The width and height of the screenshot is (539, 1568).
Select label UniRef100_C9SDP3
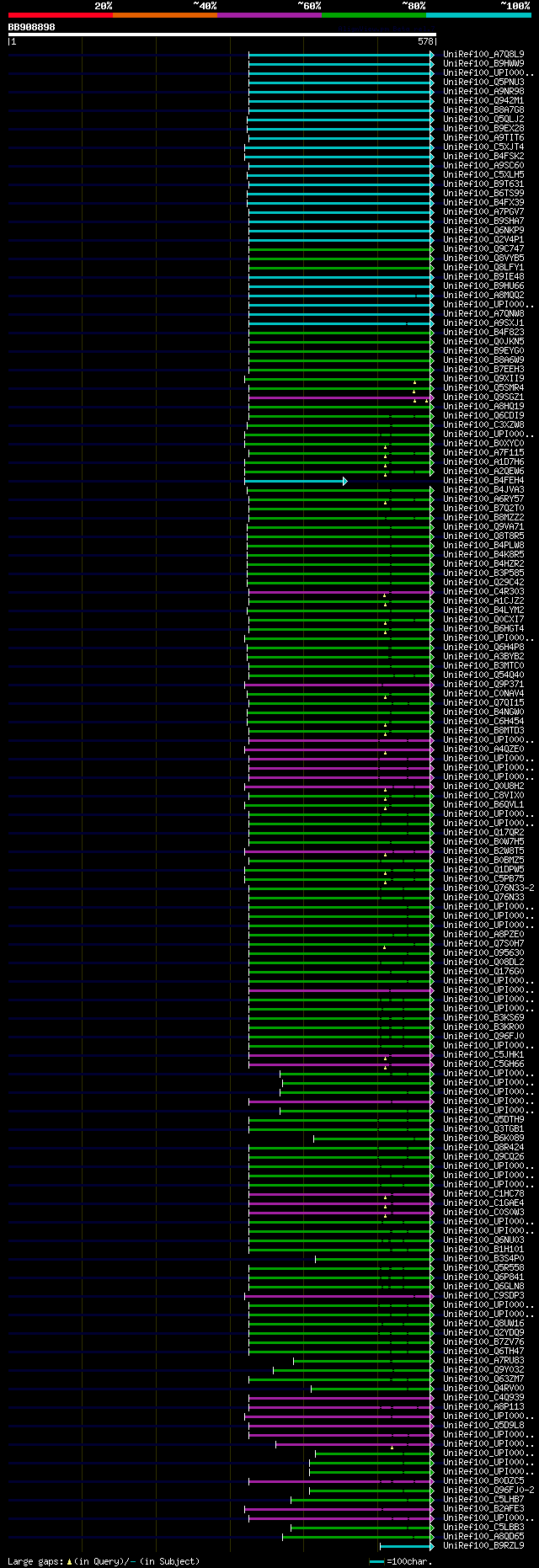coord(483,1295)
